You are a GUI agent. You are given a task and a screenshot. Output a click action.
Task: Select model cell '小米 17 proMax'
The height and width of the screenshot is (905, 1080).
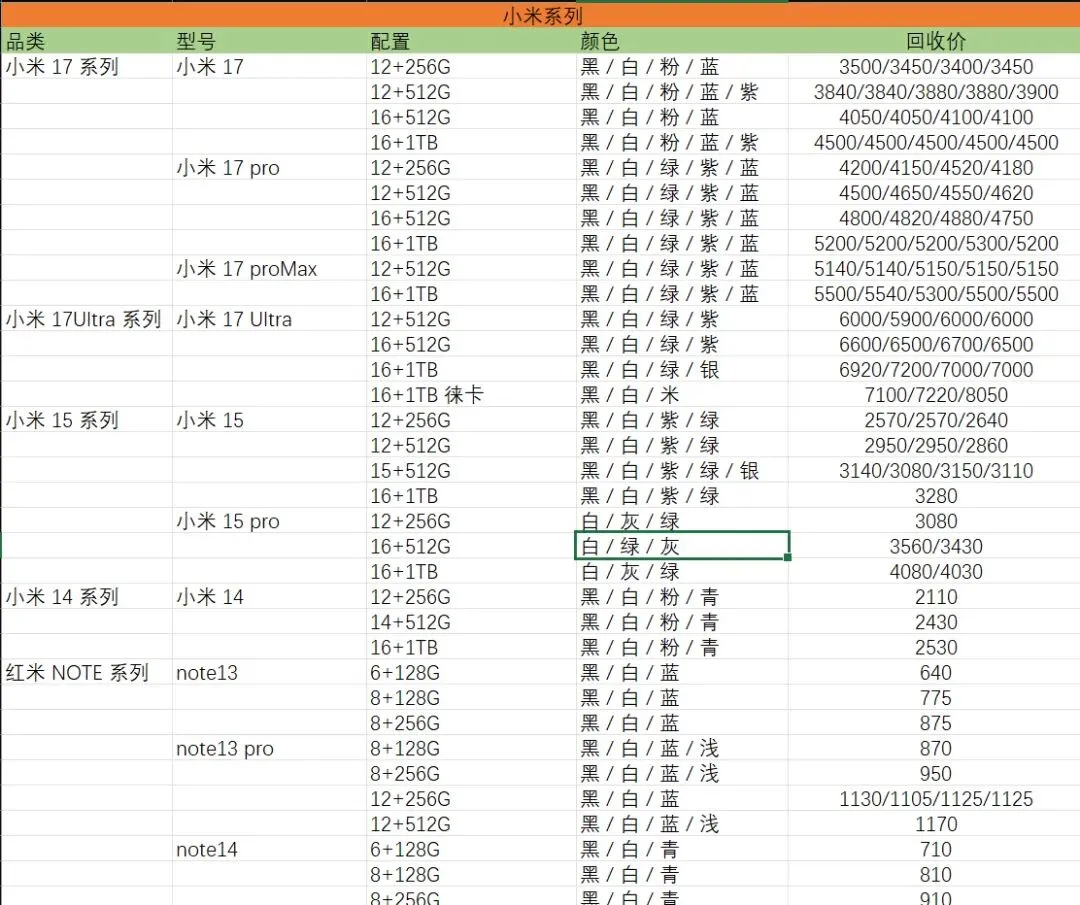269,269
